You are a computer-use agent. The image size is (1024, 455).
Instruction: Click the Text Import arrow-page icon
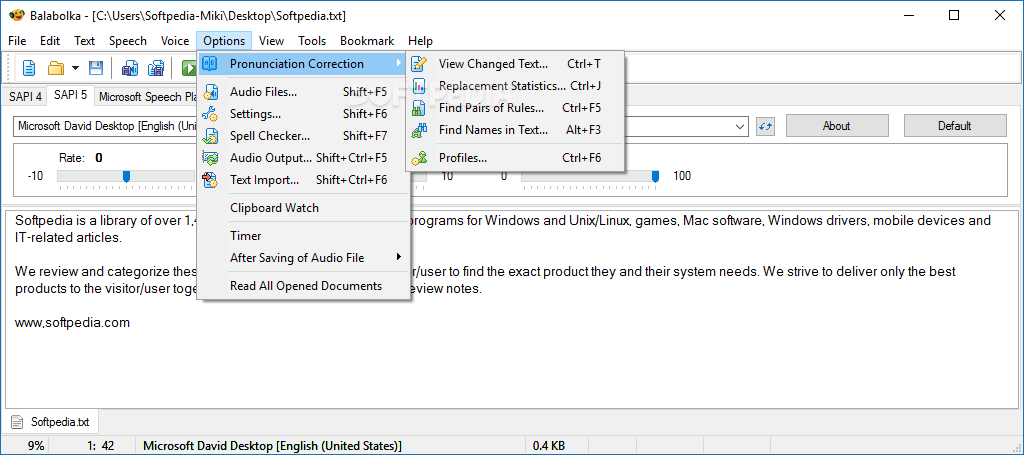(210, 180)
